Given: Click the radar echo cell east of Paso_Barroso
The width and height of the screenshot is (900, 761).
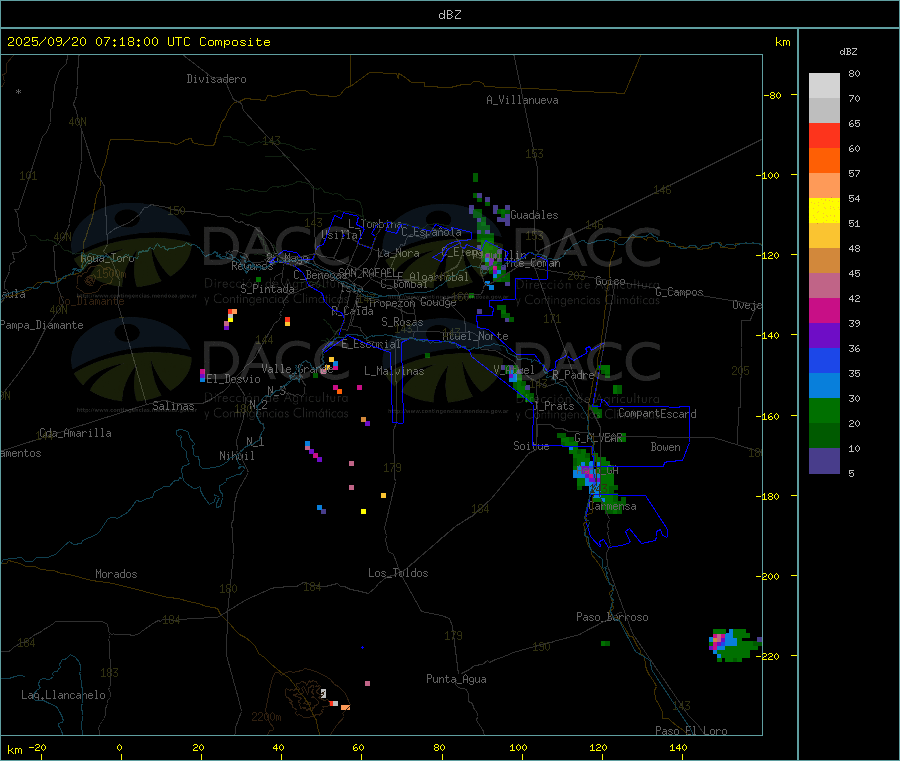Looking at the screenshot, I should (x=735, y=645).
